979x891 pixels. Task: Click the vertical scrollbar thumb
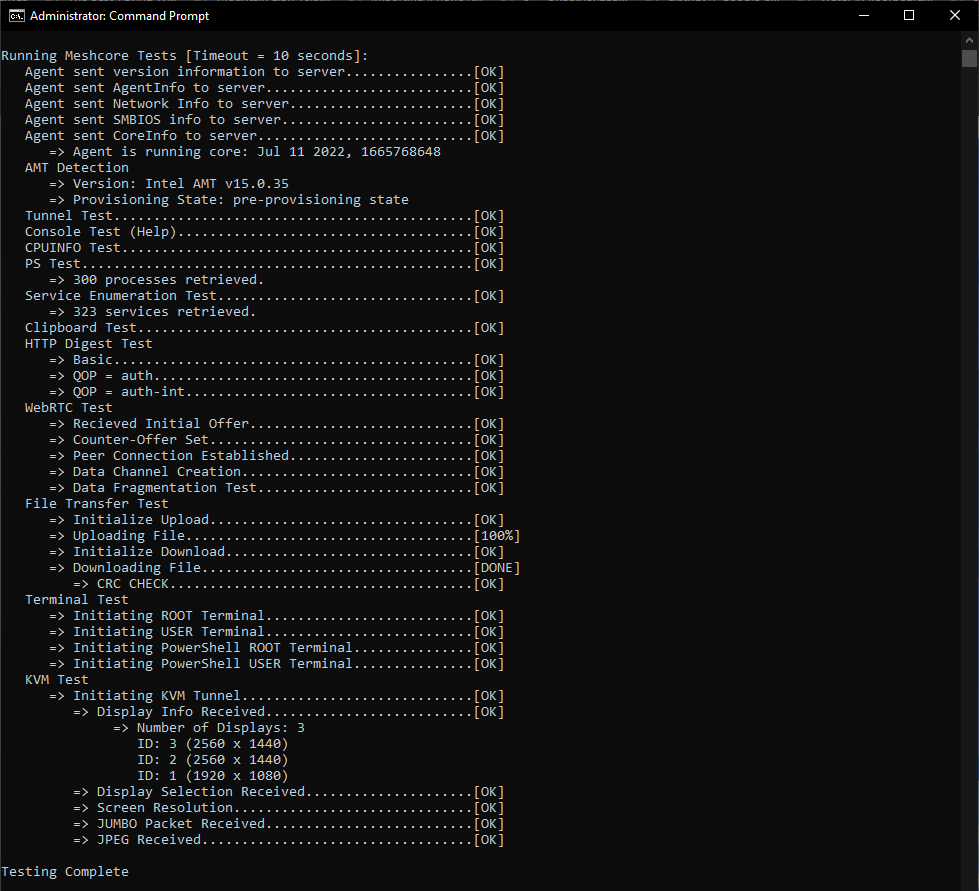(969, 58)
